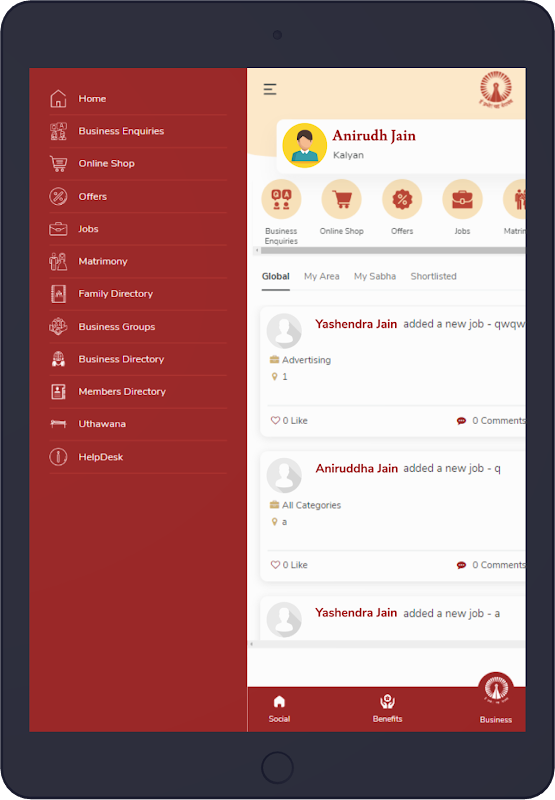The height and width of the screenshot is (800, 555).
Task: Open the hamburger menu icon
Action: tap(270, 89)
